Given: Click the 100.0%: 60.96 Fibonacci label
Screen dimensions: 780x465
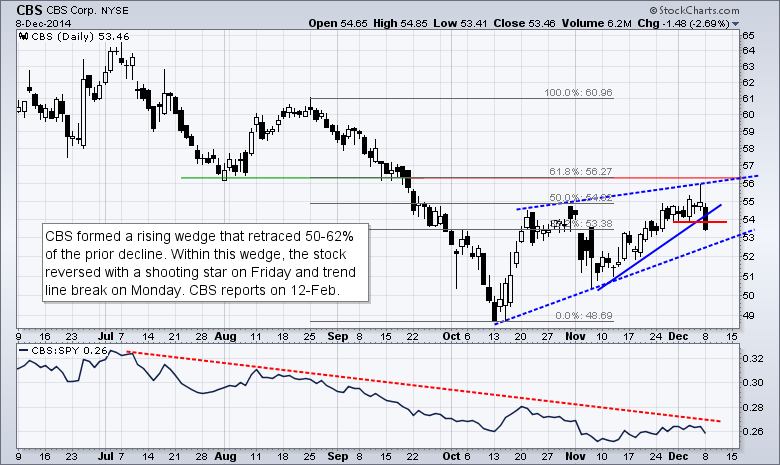Looking at the screenshot, I should pyautogui.click(x=578, y=93).
